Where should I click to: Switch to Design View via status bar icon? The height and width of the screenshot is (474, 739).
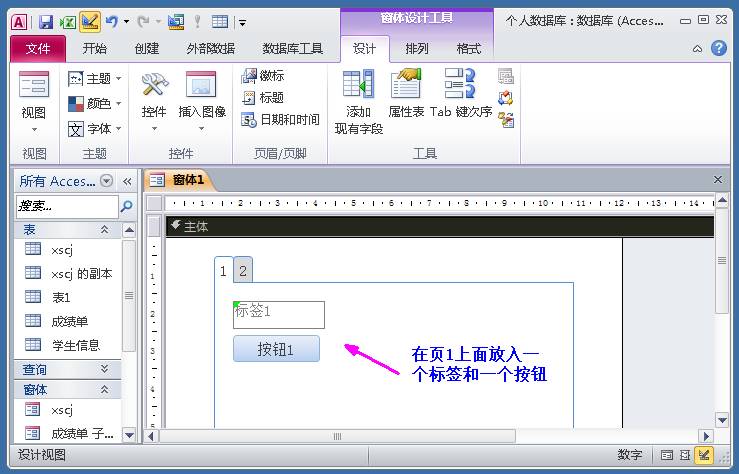click(705, 455)
